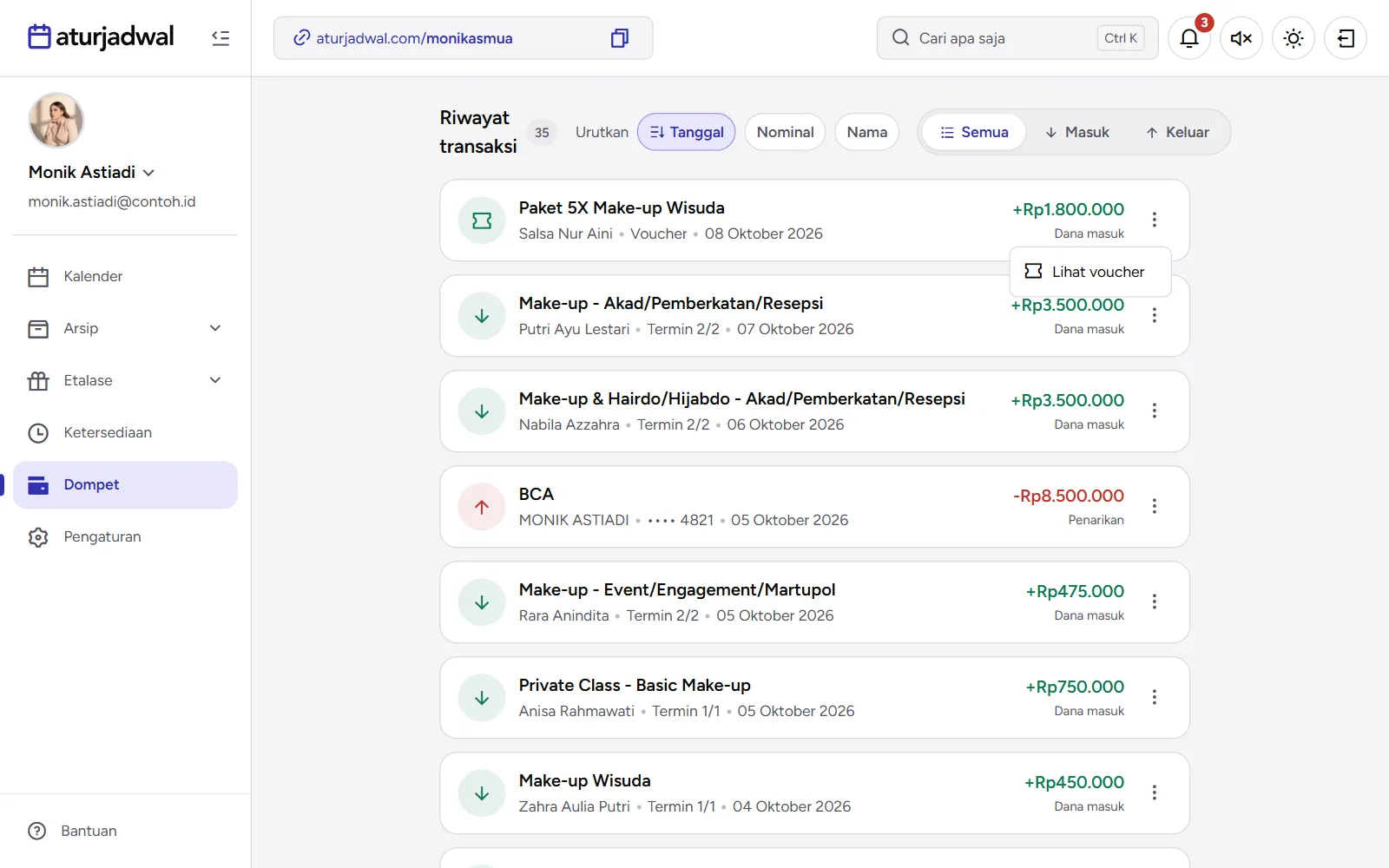Click the Monik Astiadi profile photo
The height and width of the screenshot is (868, 1389).
point(56,121)
